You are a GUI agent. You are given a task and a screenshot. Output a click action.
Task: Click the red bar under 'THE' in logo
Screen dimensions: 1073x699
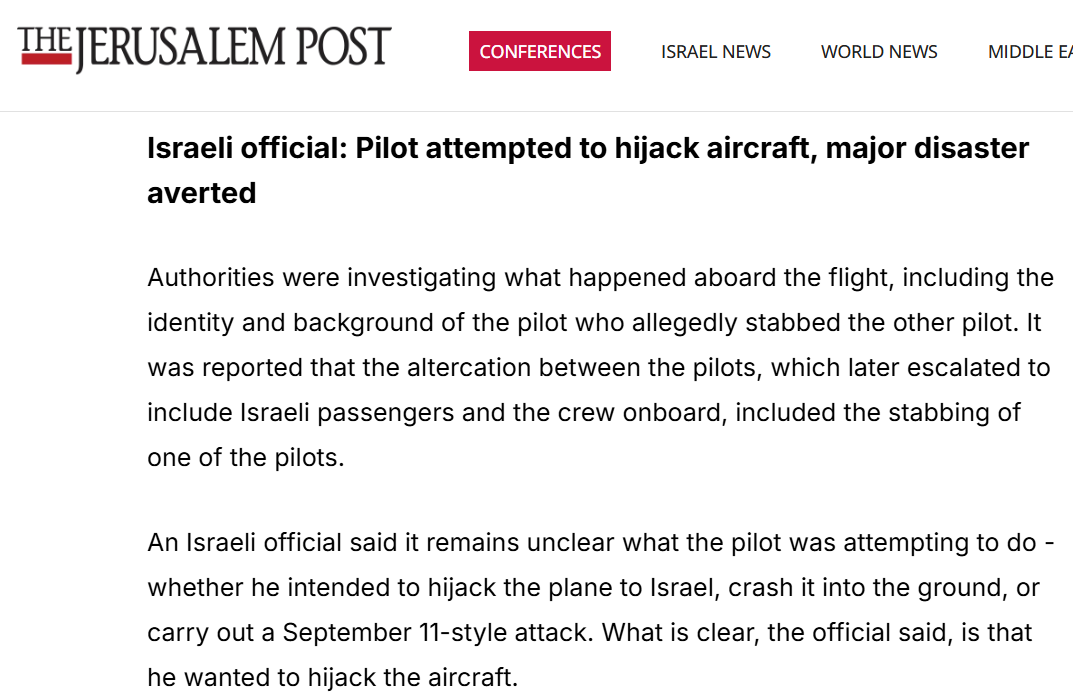point(47,59)
